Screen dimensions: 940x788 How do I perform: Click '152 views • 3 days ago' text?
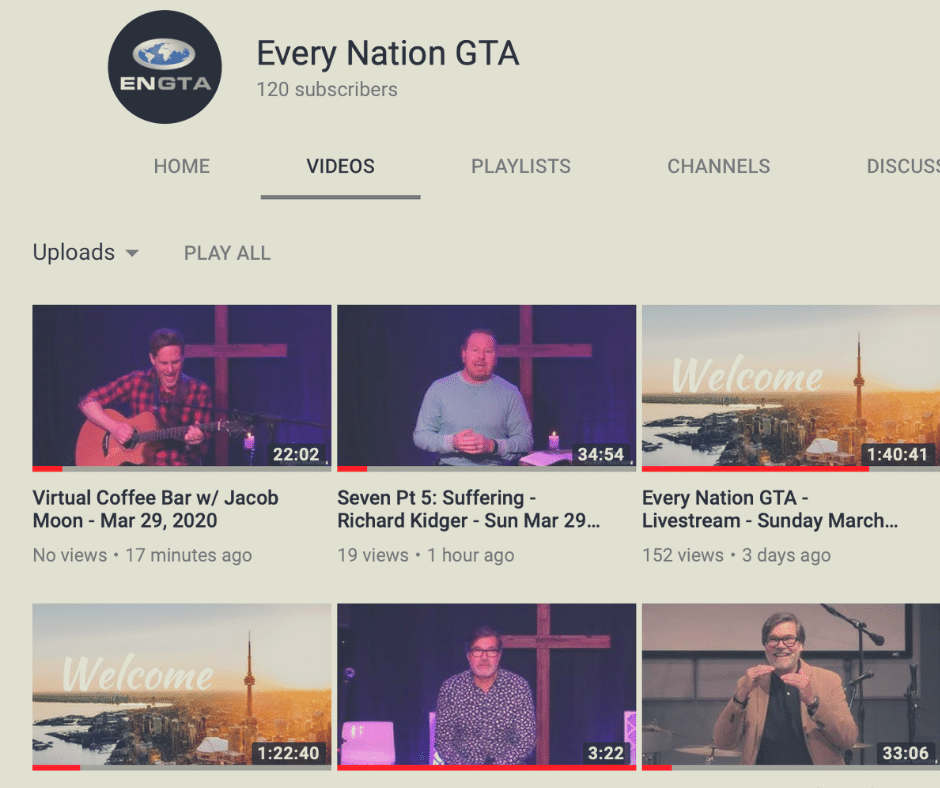click(x=736, y=555)
